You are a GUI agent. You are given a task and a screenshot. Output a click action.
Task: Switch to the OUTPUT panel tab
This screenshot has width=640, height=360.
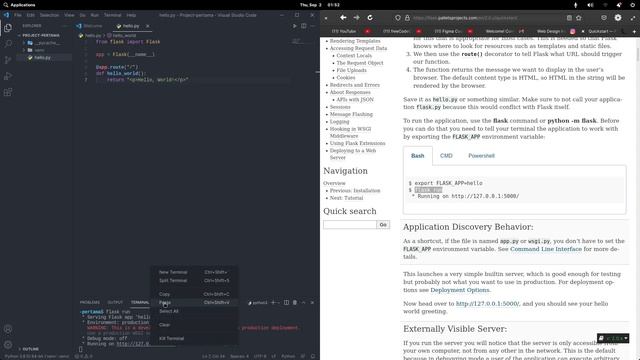click(115, 302)
